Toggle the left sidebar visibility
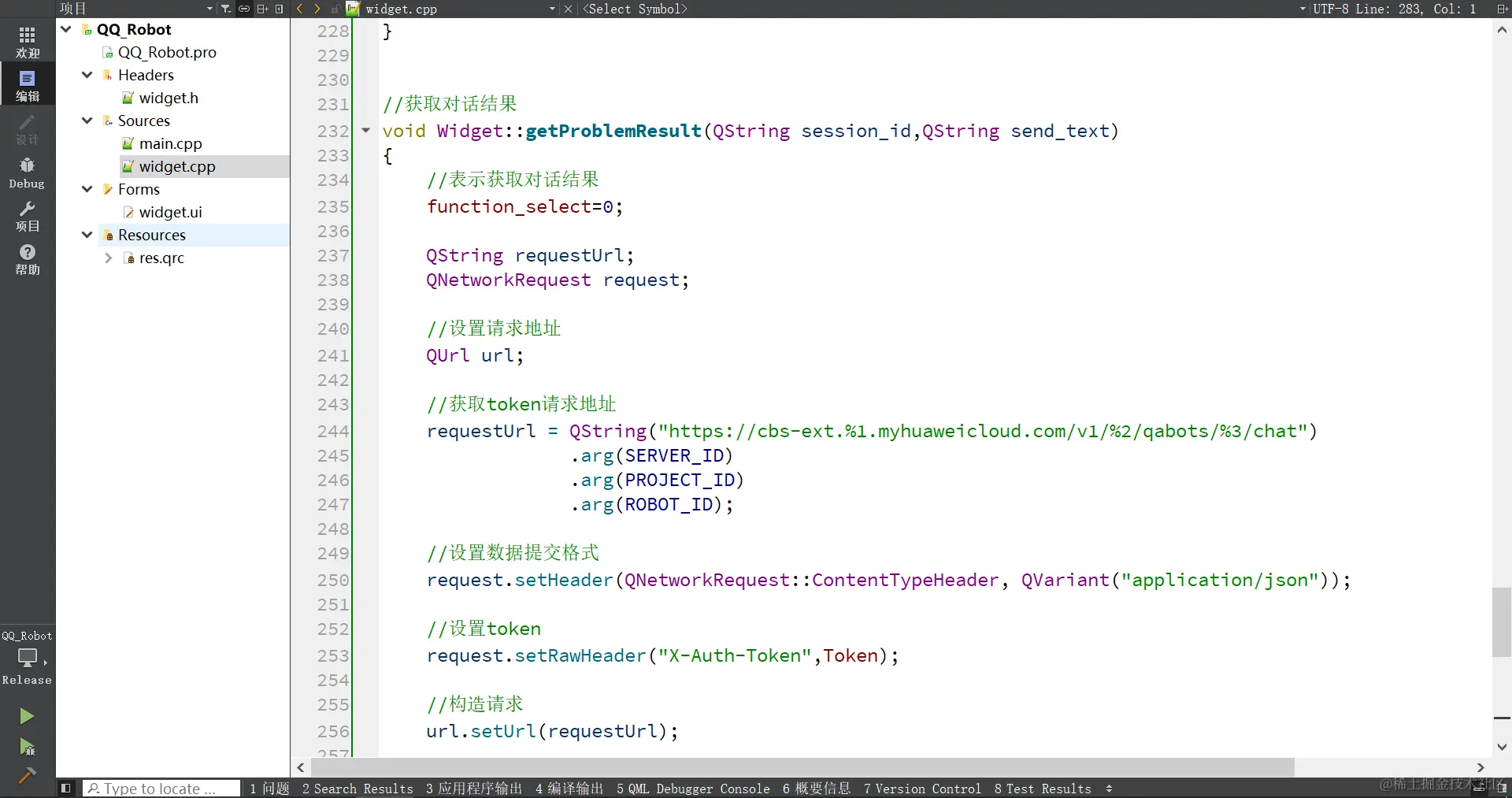 pos(66,788)
